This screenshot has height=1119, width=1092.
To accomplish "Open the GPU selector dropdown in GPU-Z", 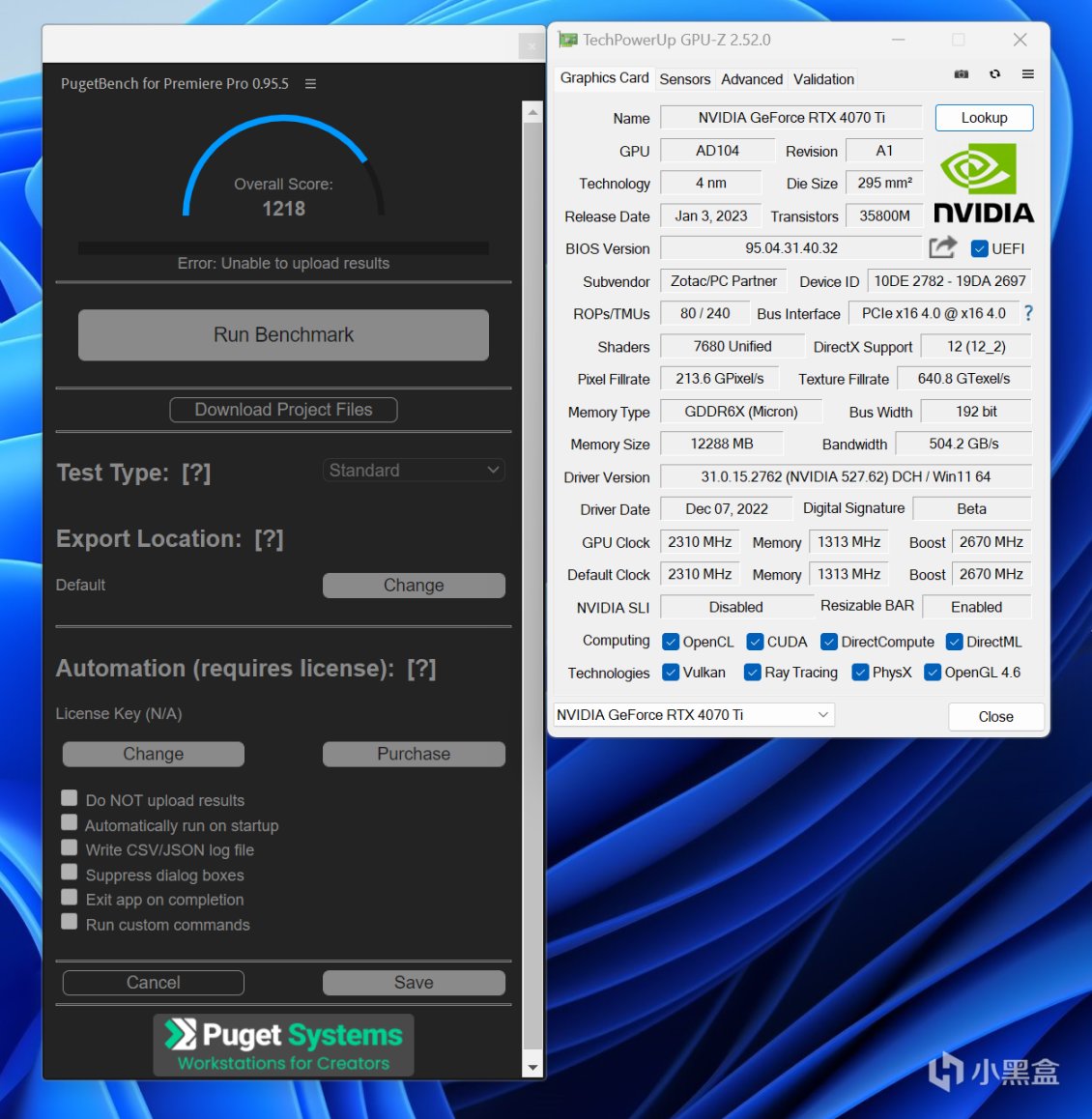I will point(694,715).
